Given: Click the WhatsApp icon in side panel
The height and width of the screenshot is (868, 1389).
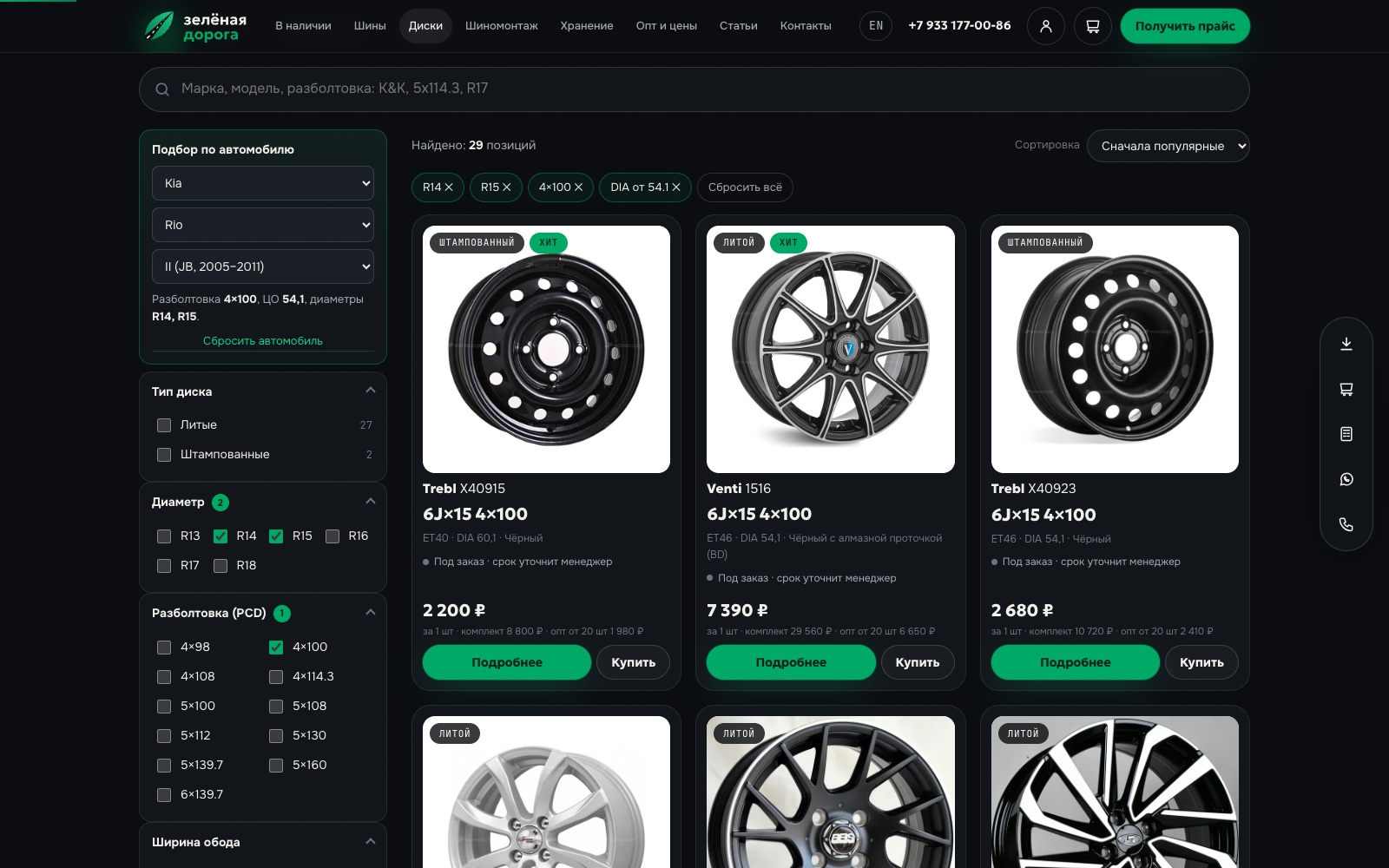Looking at the screenshot, I should 1346,479.
